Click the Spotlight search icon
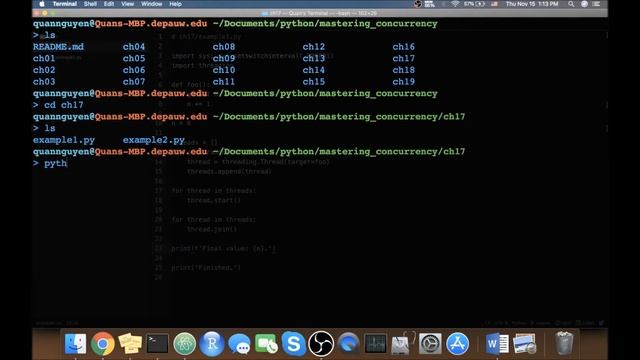 571,4
